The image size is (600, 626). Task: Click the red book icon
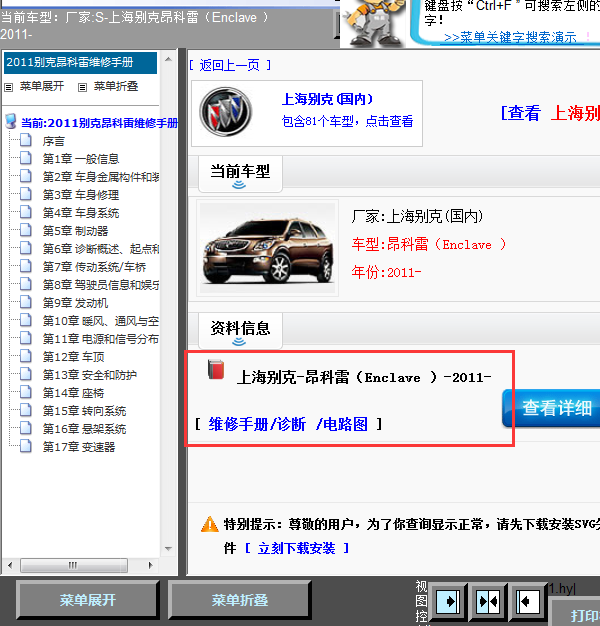(216, 369)
